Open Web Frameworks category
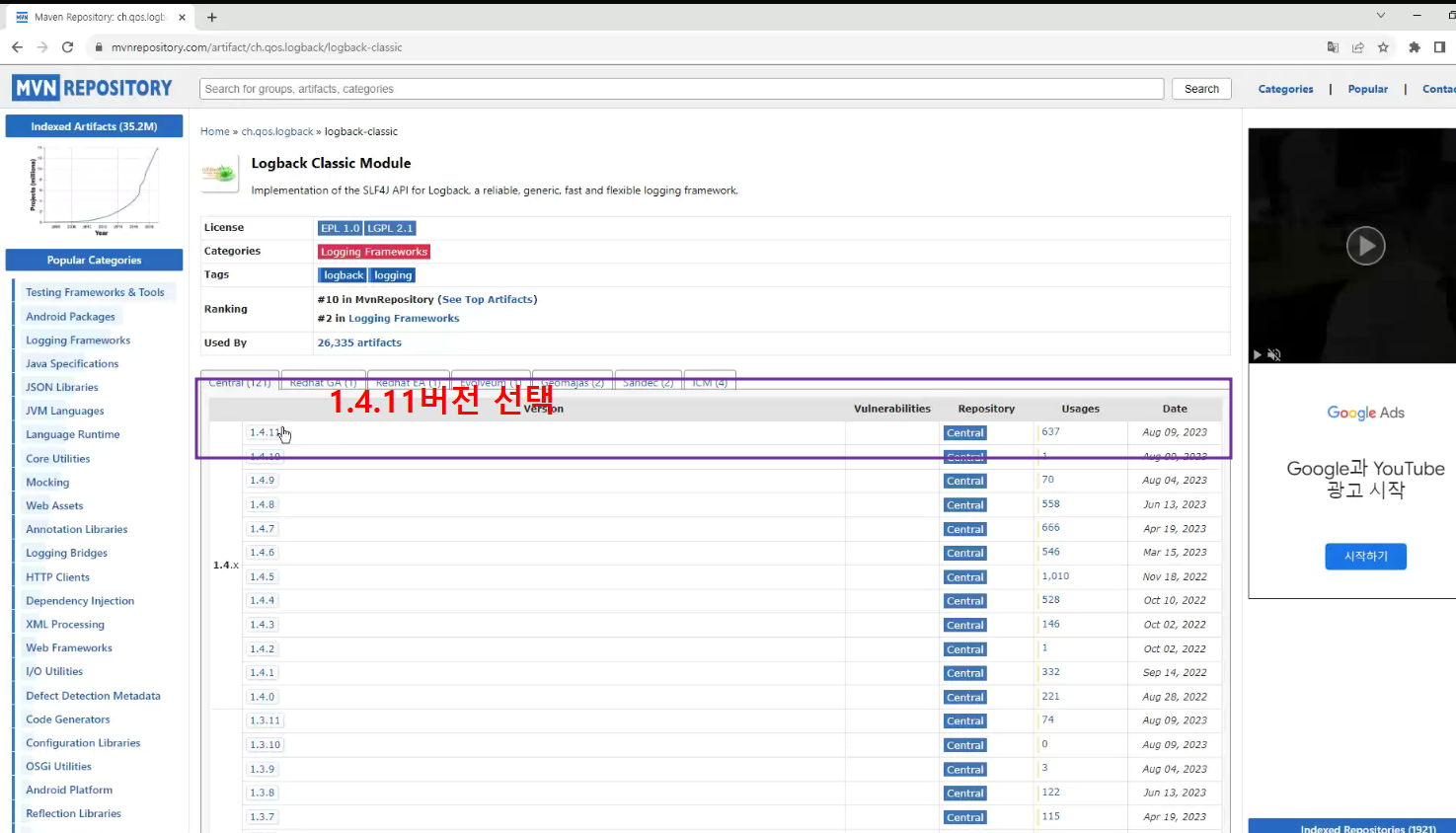Screen dimensions: 1456x833 69,648
